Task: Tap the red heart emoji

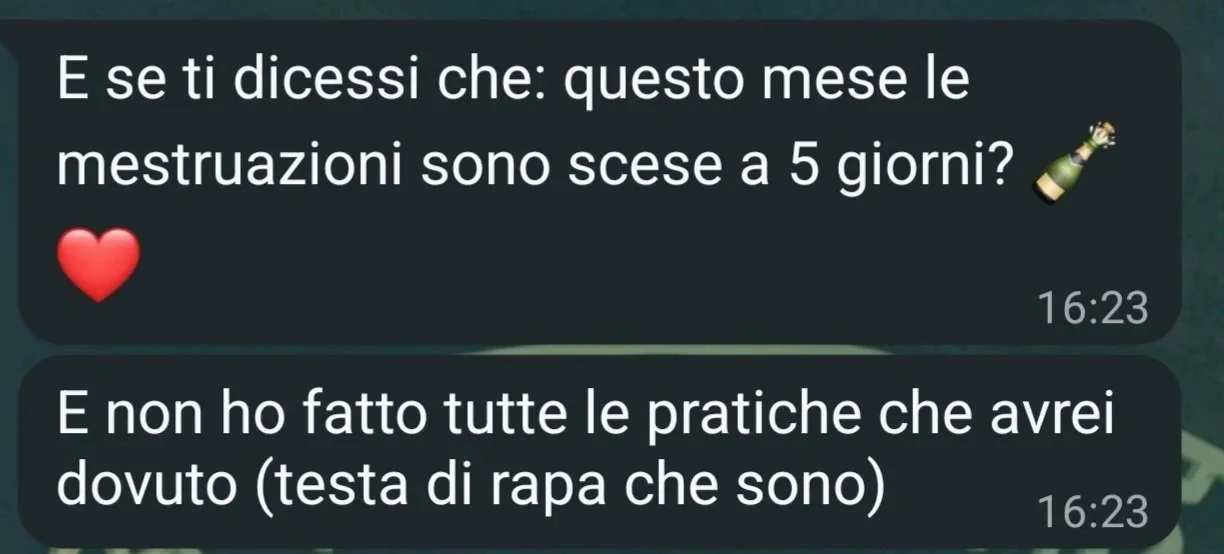Action: tap(98, 264)
